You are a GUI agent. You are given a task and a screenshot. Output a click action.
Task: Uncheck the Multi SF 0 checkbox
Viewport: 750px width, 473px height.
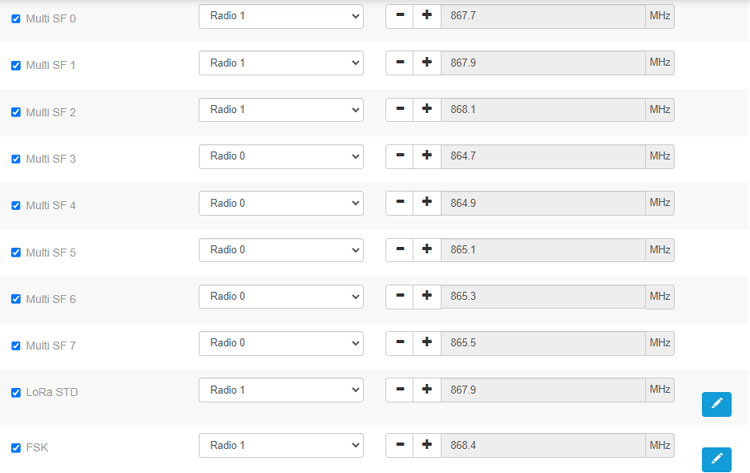point(16,19)
